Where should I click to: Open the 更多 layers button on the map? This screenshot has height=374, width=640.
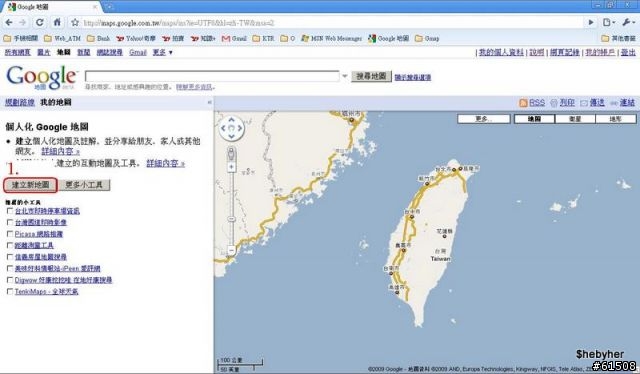tap(484, 119)
